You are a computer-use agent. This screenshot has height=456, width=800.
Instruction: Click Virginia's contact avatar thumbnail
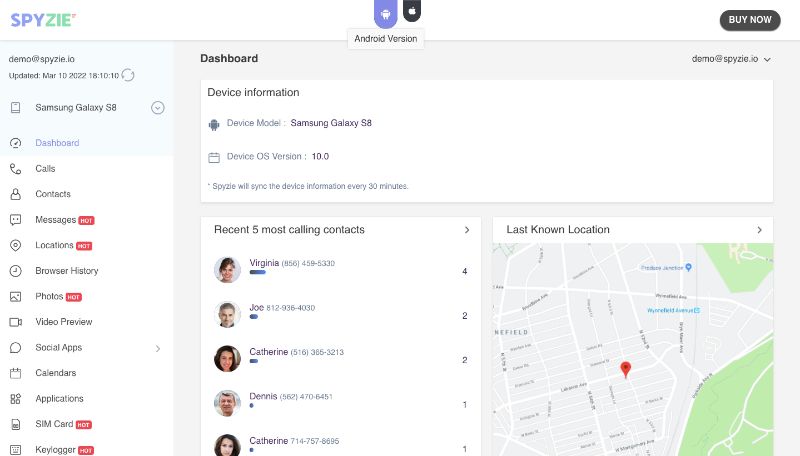[227, 270]
